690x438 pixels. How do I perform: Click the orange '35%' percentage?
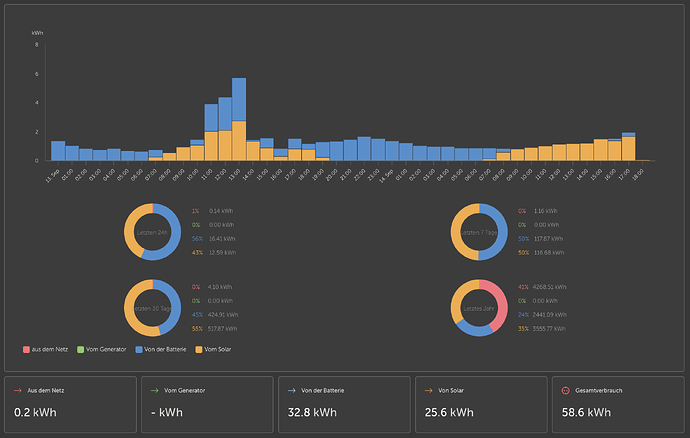[523, 329]
